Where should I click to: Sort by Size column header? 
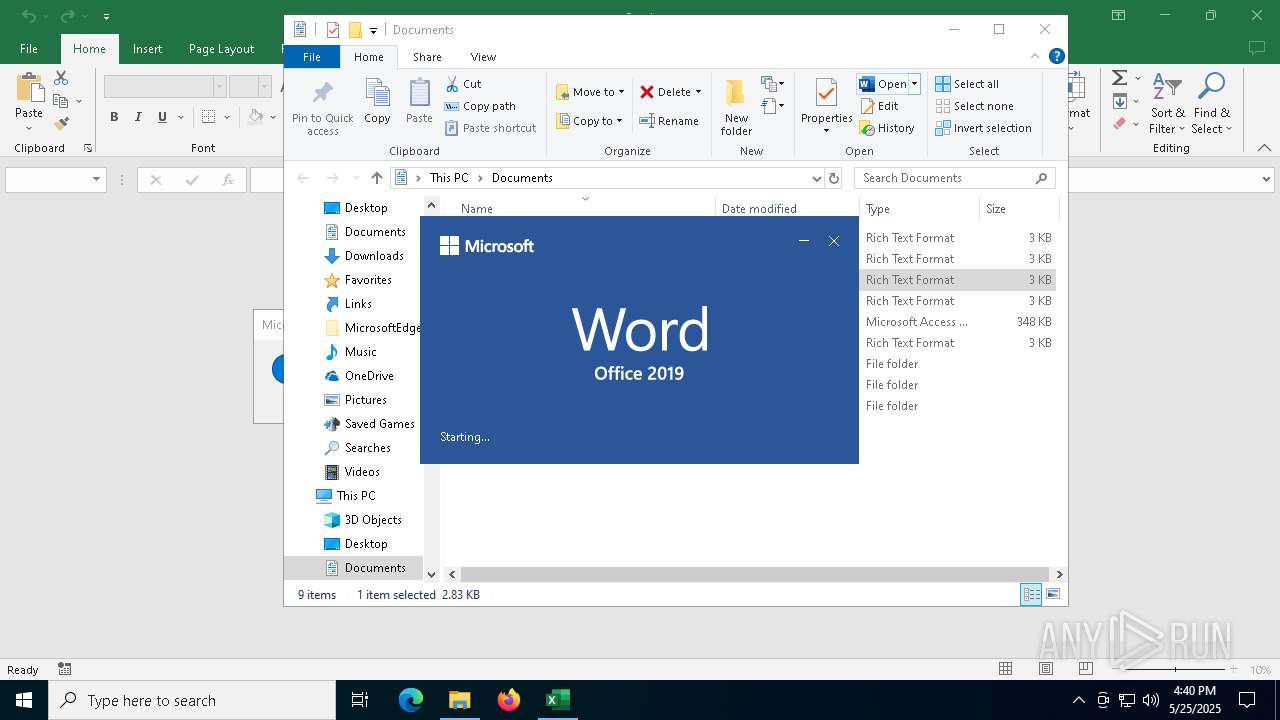click(x=1018, y=209)
